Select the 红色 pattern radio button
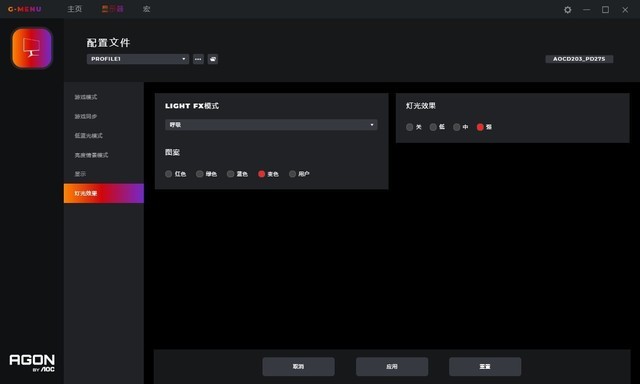640x384 pixels. pyautogui.click(x=169, y=174)
